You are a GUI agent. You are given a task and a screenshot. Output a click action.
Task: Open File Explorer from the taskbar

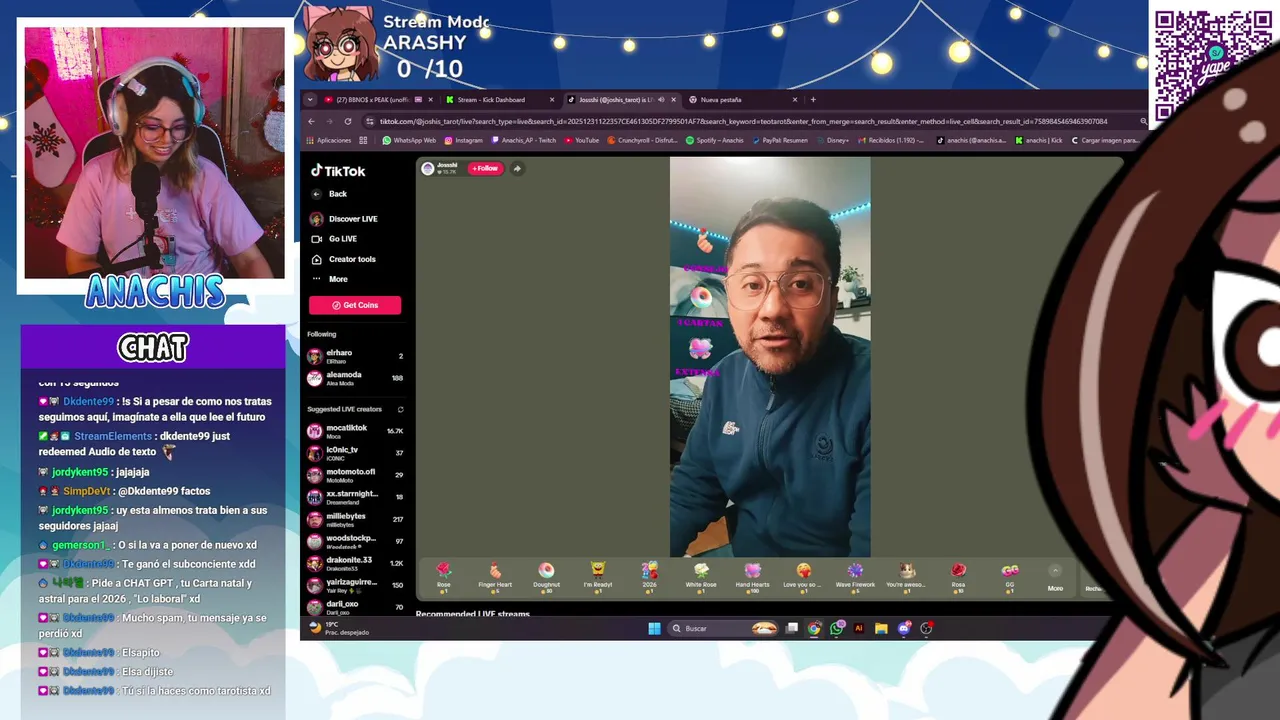(x=881, y=628)
